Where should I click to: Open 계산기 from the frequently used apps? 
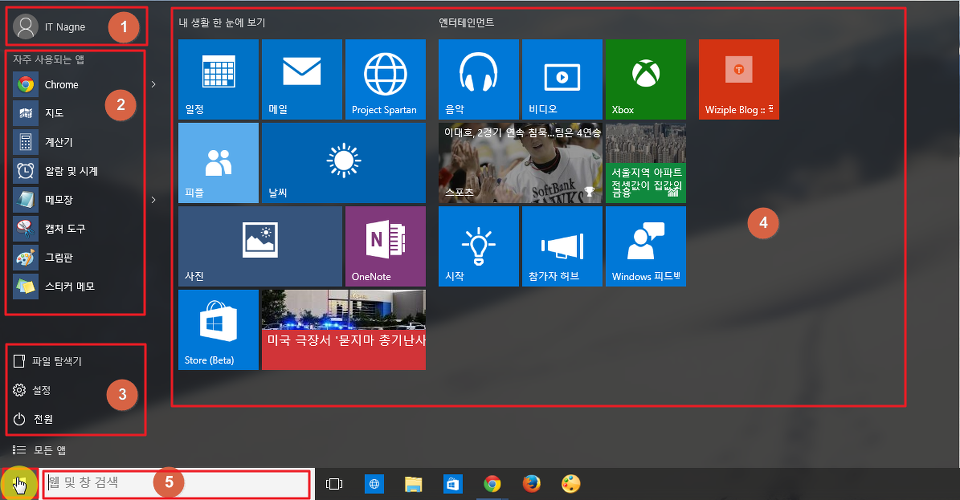tap(58, 142)
